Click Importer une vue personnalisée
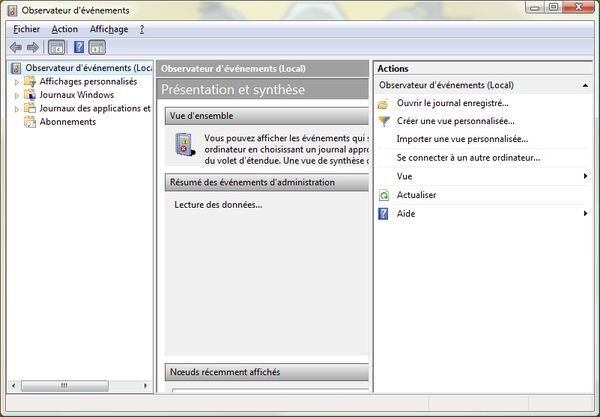This screenshot has height=417, width=600. pos(462,139)
